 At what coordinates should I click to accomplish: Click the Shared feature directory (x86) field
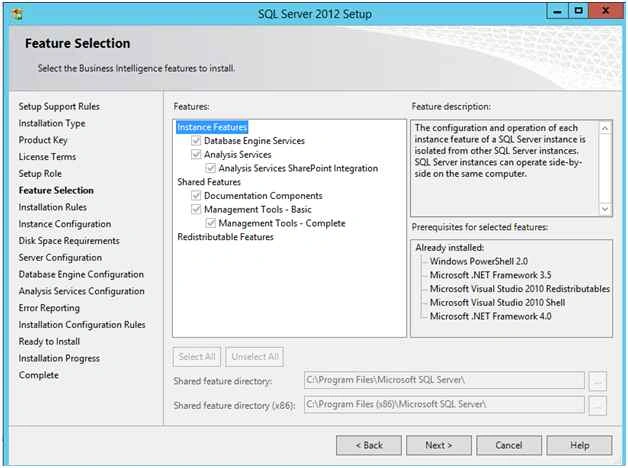click(x=444, y=404)
